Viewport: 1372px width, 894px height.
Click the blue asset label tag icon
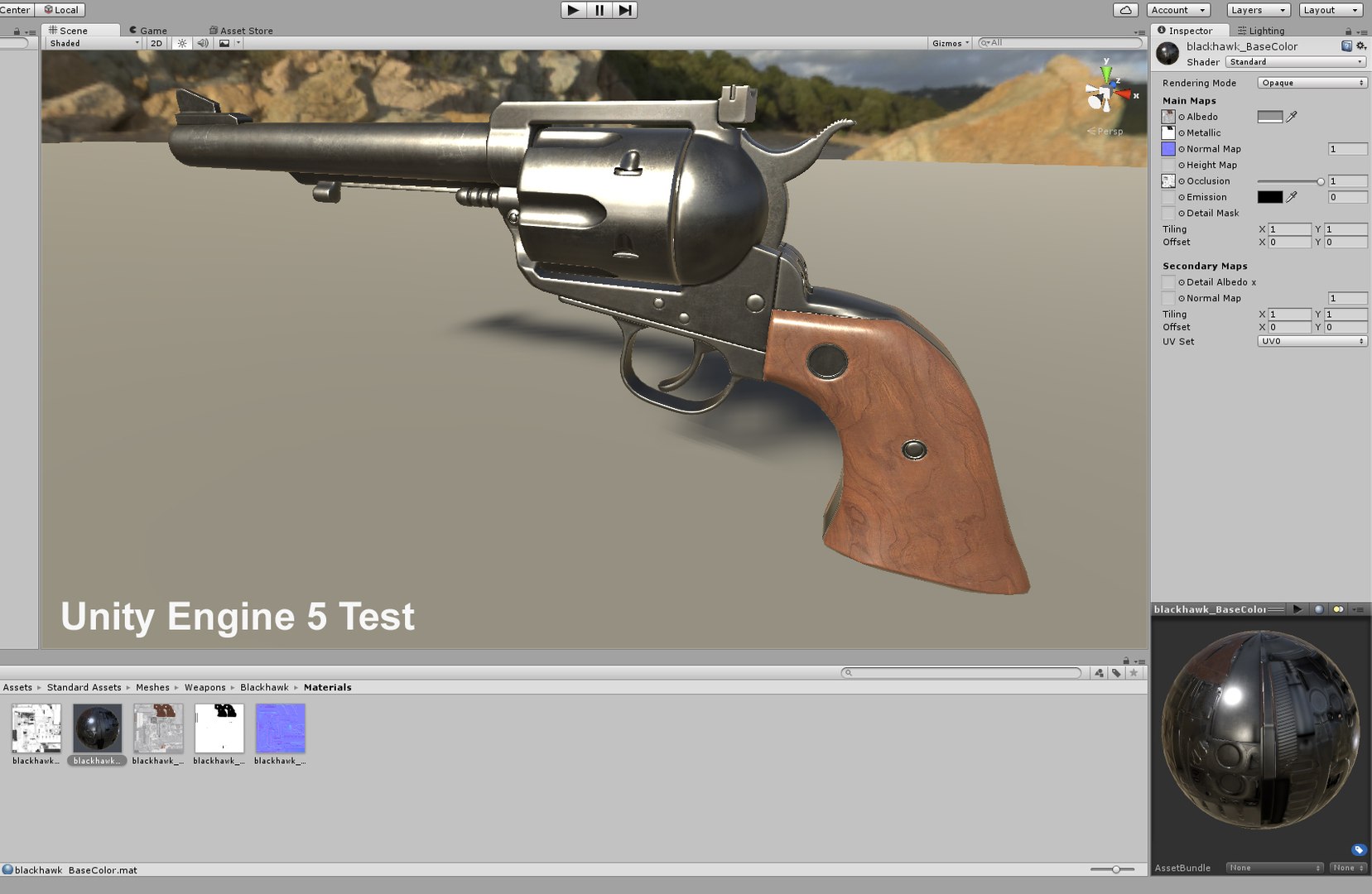1359,849
